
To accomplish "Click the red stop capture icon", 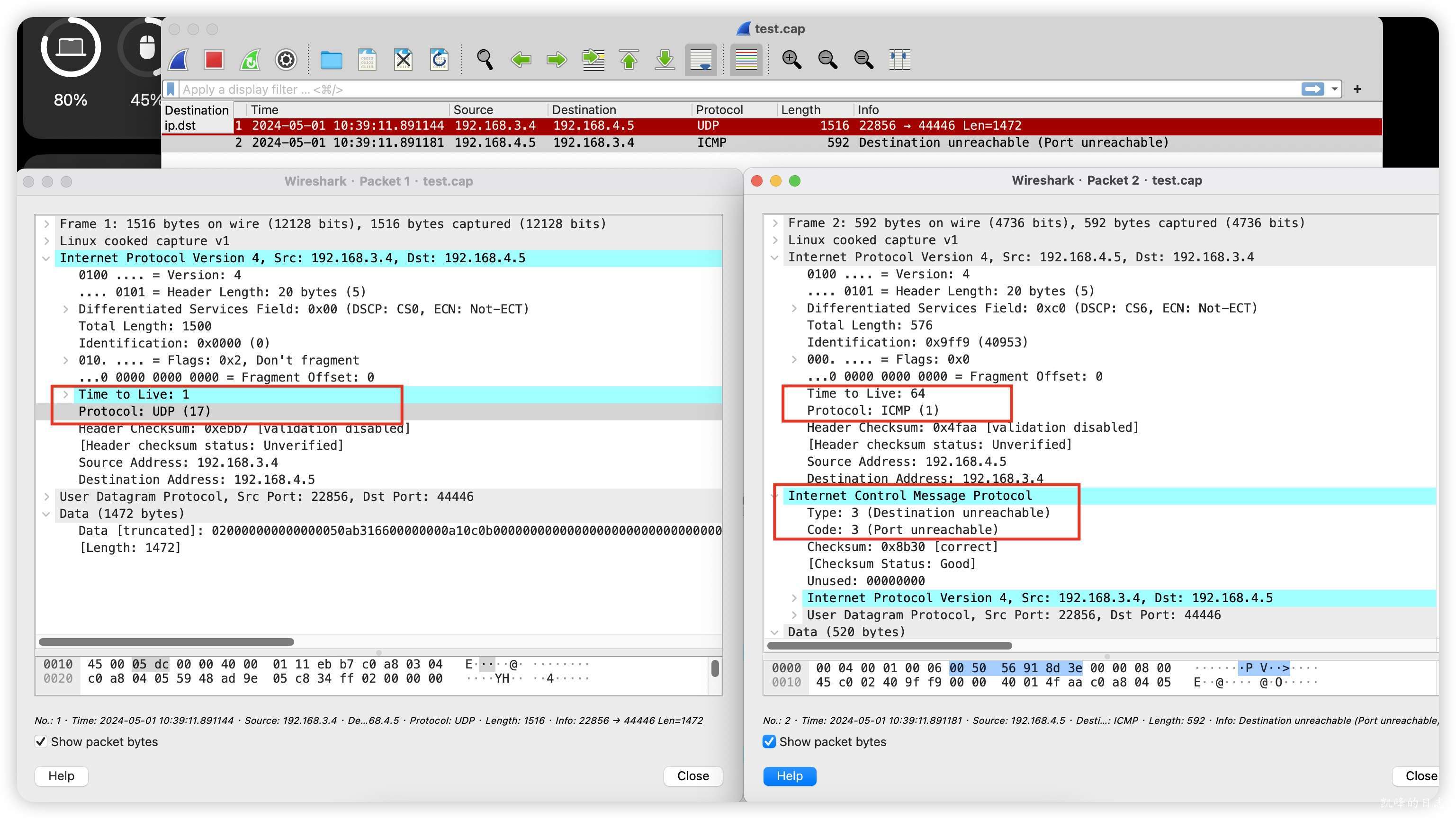I will pyautogui.click(x=214, y=59).
